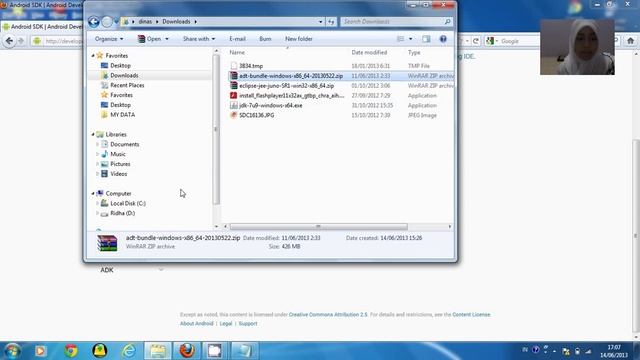Screen dimensions: 640x360
Task: Open the recent locations dropdown arrow
Action: [x=116, y=22]
